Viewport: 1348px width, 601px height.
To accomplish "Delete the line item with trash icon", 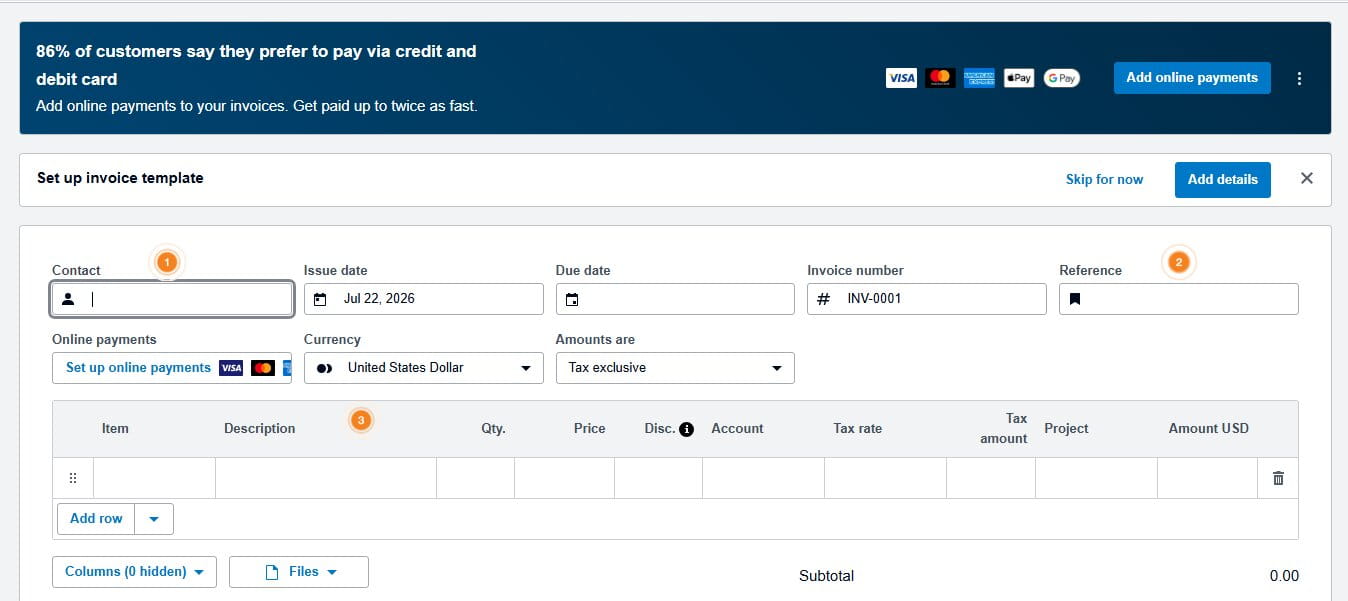I will (1278, 478).
